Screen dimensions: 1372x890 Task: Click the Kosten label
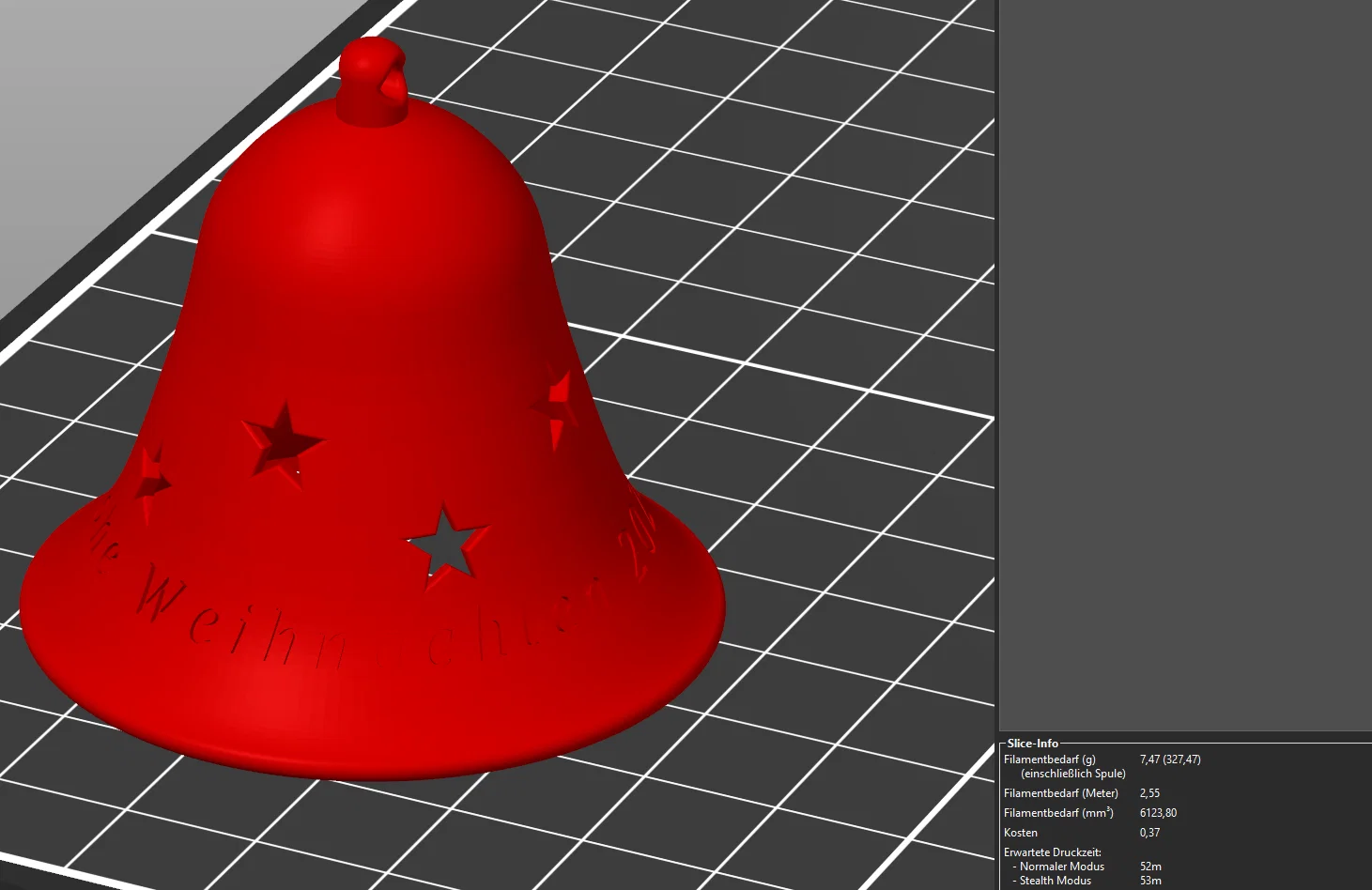(x=1021, y=833)
